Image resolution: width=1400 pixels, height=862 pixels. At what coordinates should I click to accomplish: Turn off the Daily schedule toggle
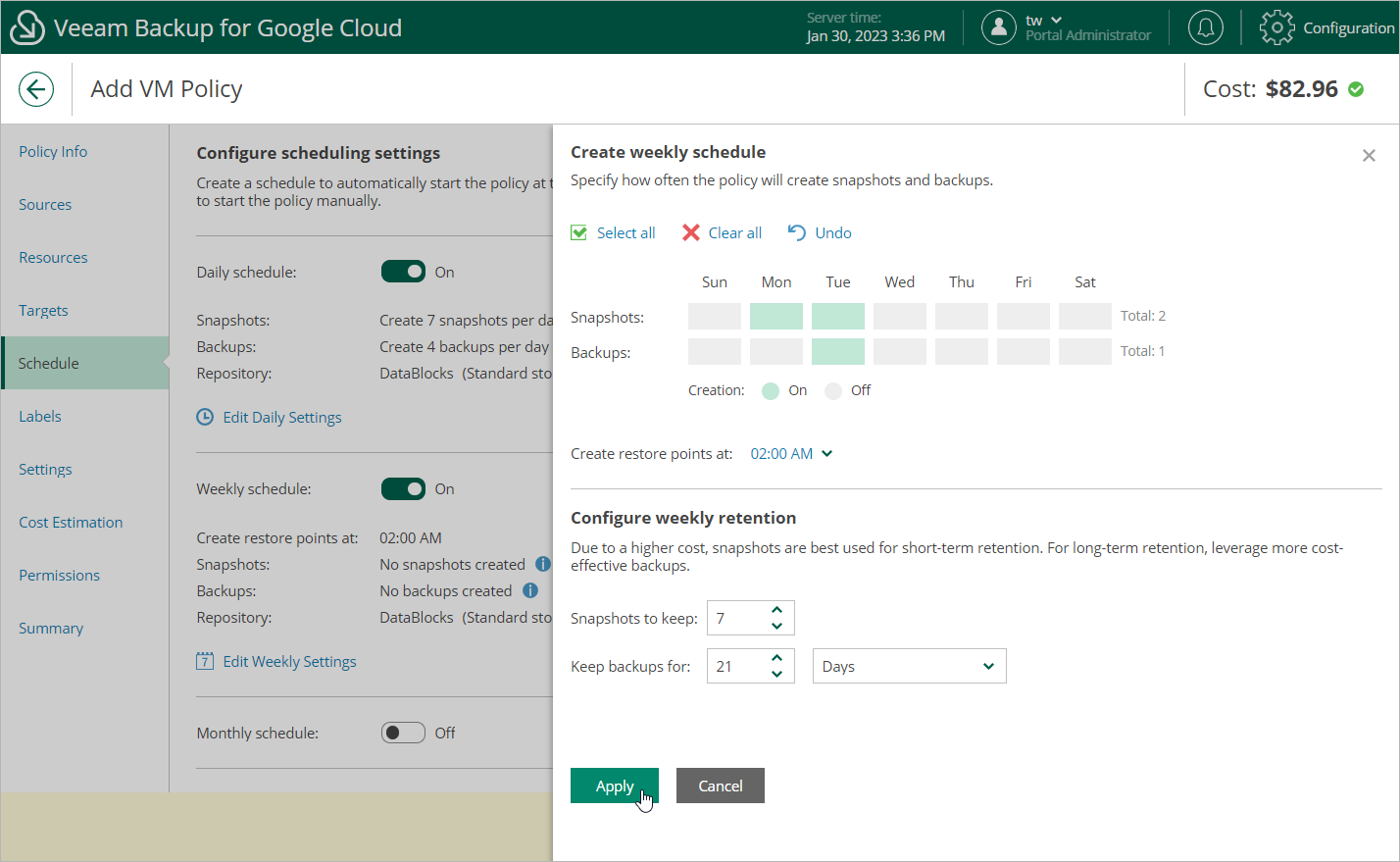(x=403, y=272)
